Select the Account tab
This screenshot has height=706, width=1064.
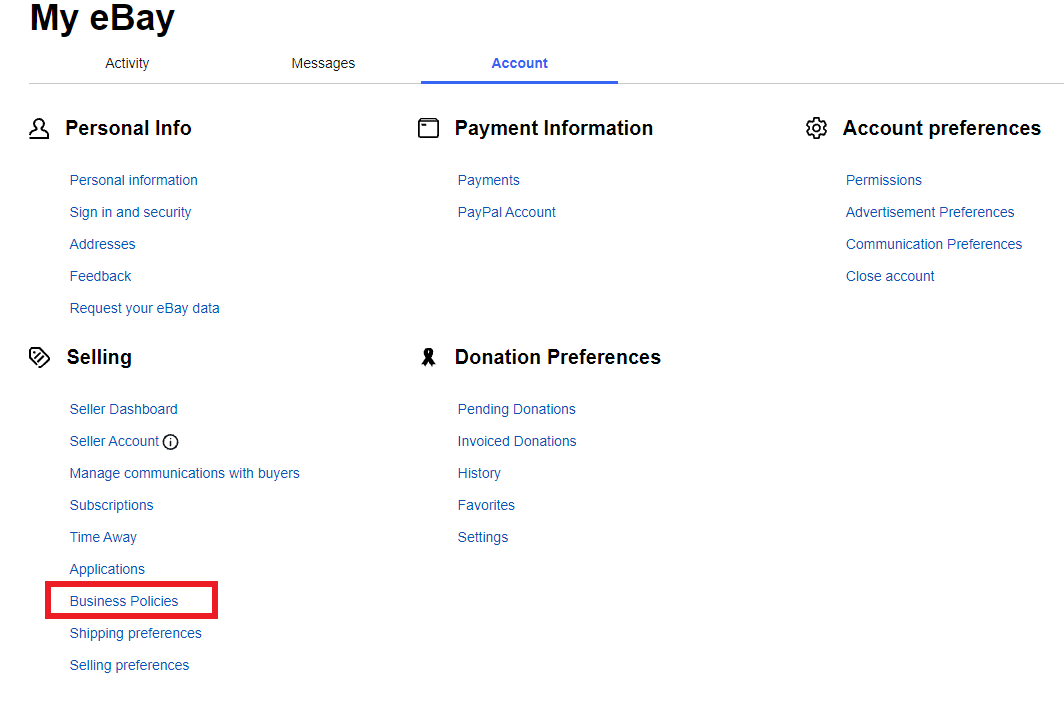tap(519, 63)
